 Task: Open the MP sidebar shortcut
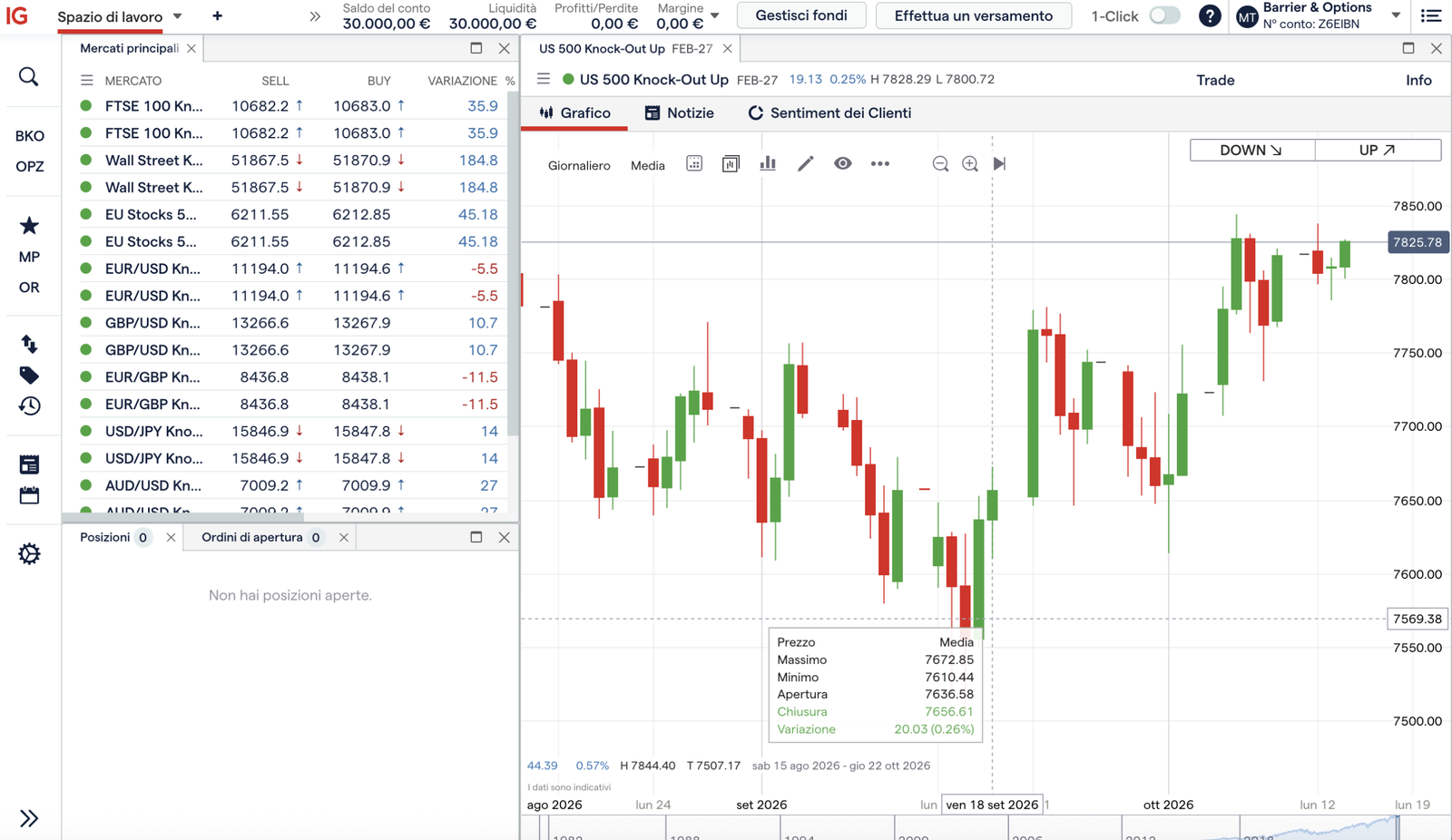point(29,257)
